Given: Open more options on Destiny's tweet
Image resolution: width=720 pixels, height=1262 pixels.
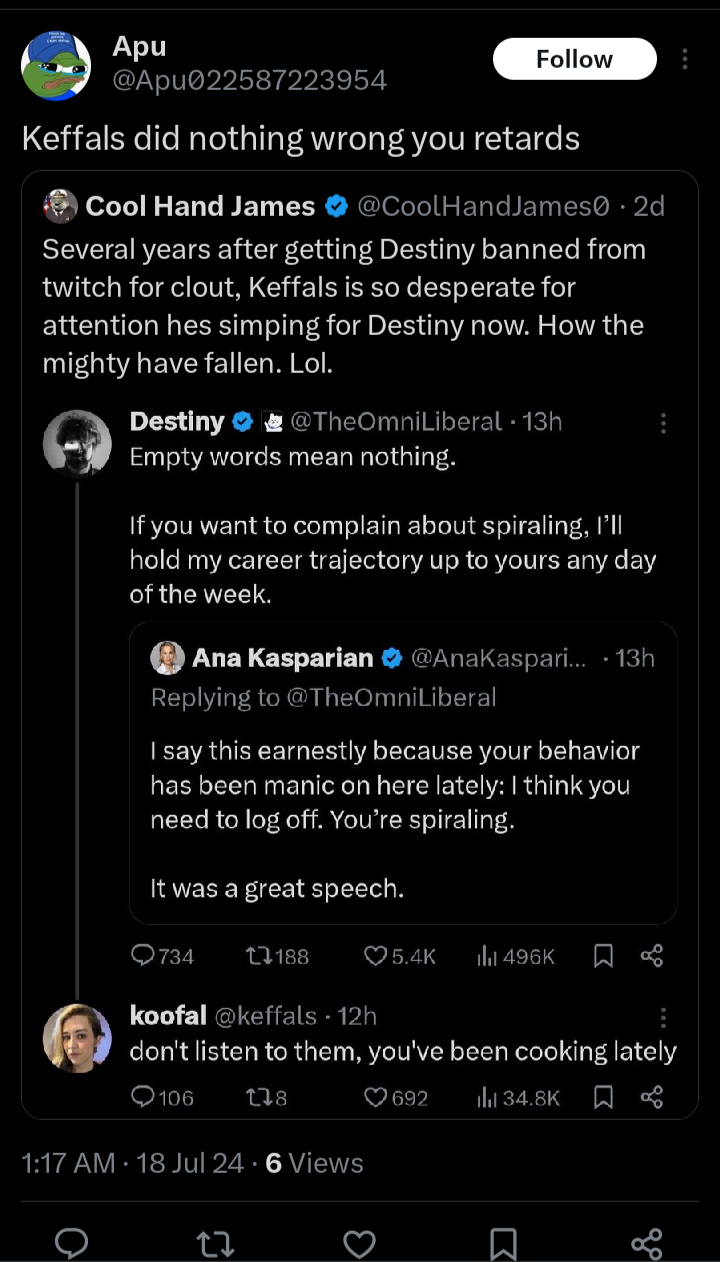Looking at the screenshot, I should pyautogui.click(x=662, y=424).
